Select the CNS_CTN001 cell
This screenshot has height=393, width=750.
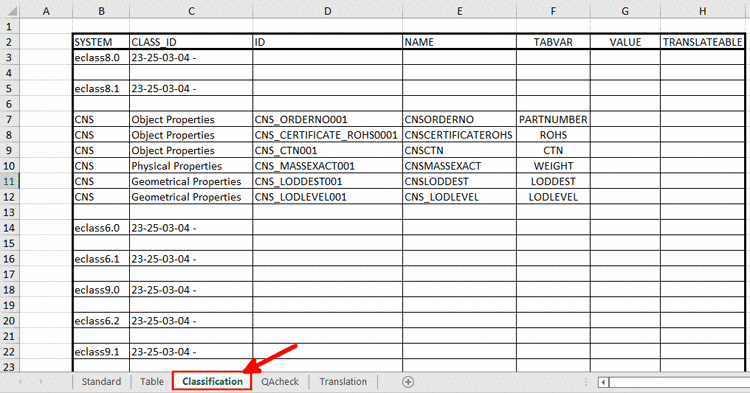click(328, 151)
